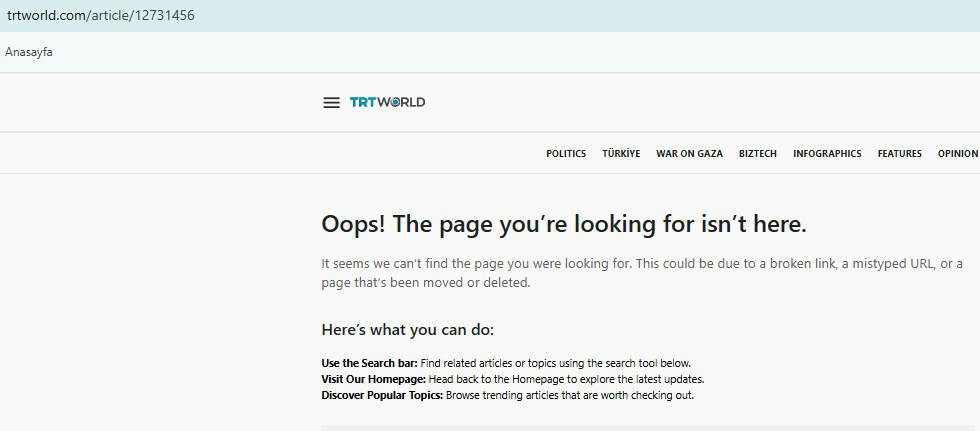Navigate to the Infographics page
Image resolution: width=980 pixels, height=431 pixels.
point(827,154)
